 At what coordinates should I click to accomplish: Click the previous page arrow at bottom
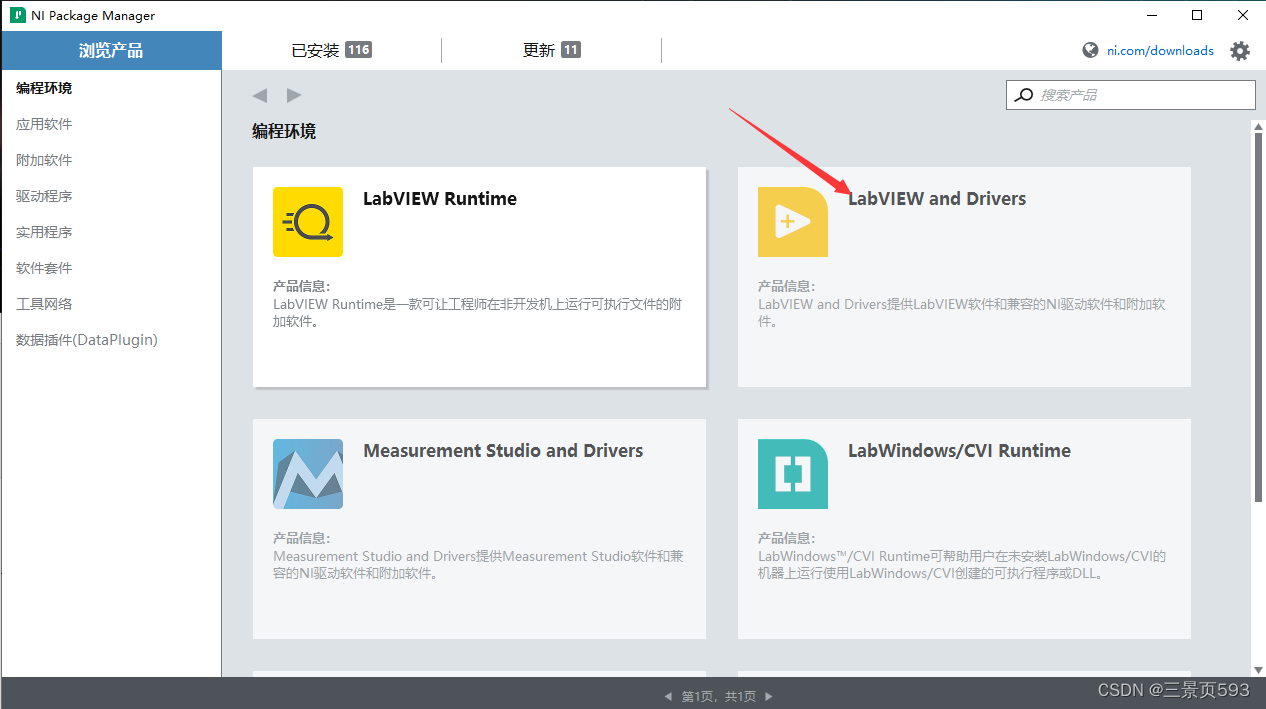[x=667, y=696]
